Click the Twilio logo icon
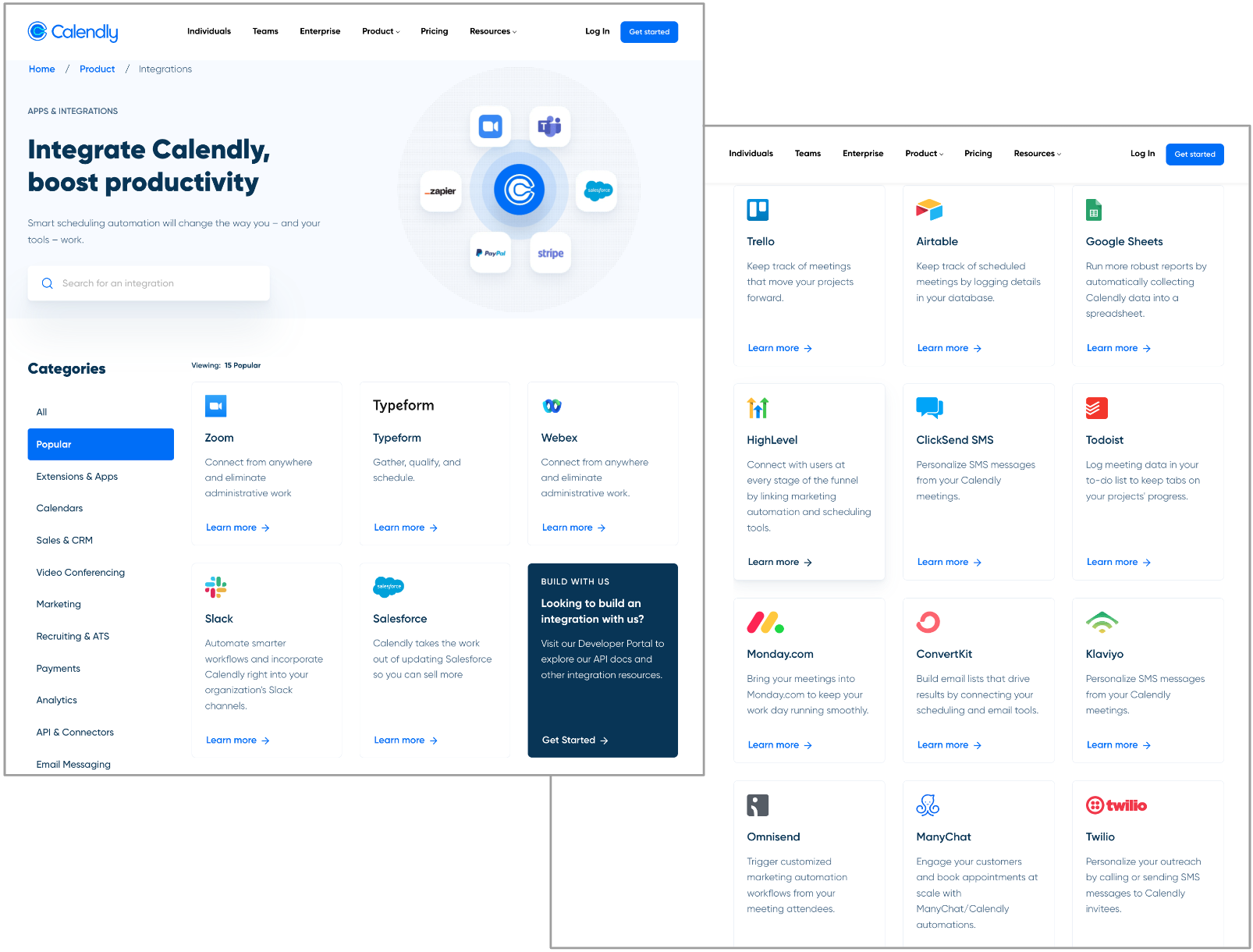Viewport: 1253px width, 952px height. (1116, 805)
